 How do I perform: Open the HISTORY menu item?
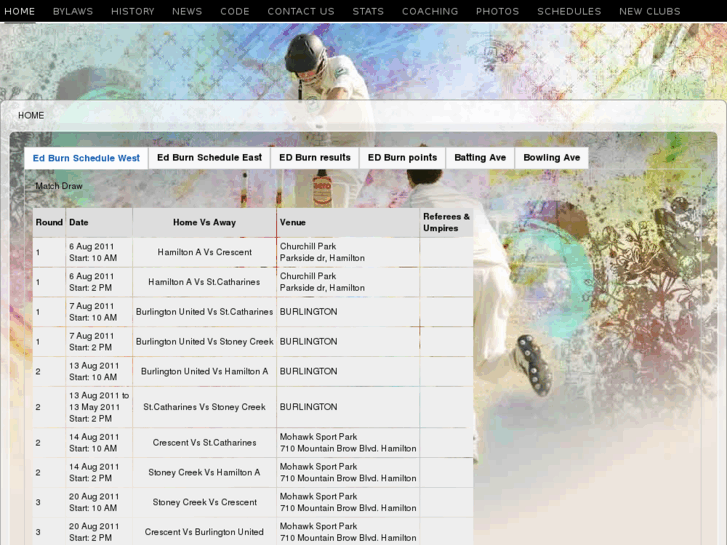tap(133, 11)
